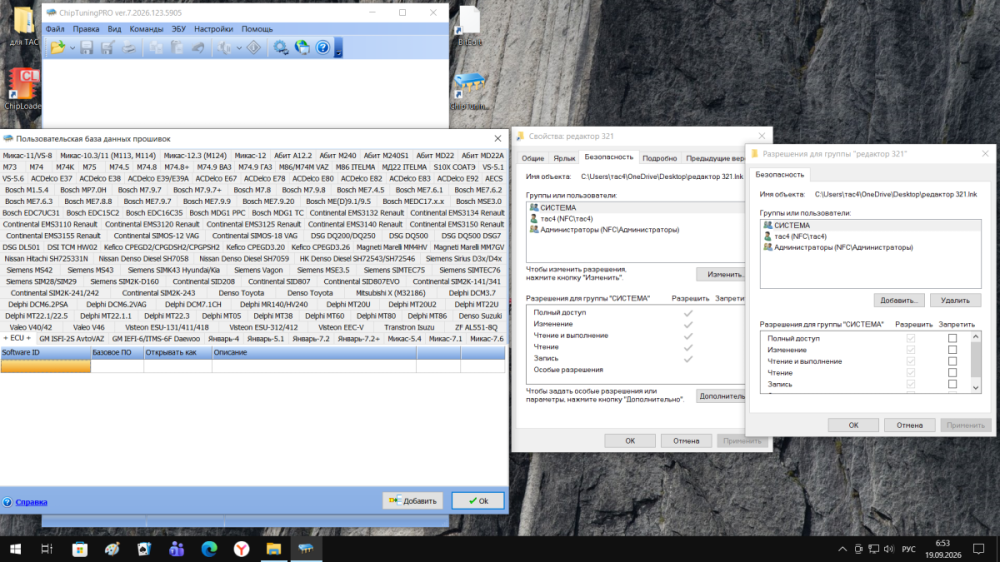Confirm firmware database dialog with Ok
Viewport: 1000px width, 562px height.
point(478,501)
